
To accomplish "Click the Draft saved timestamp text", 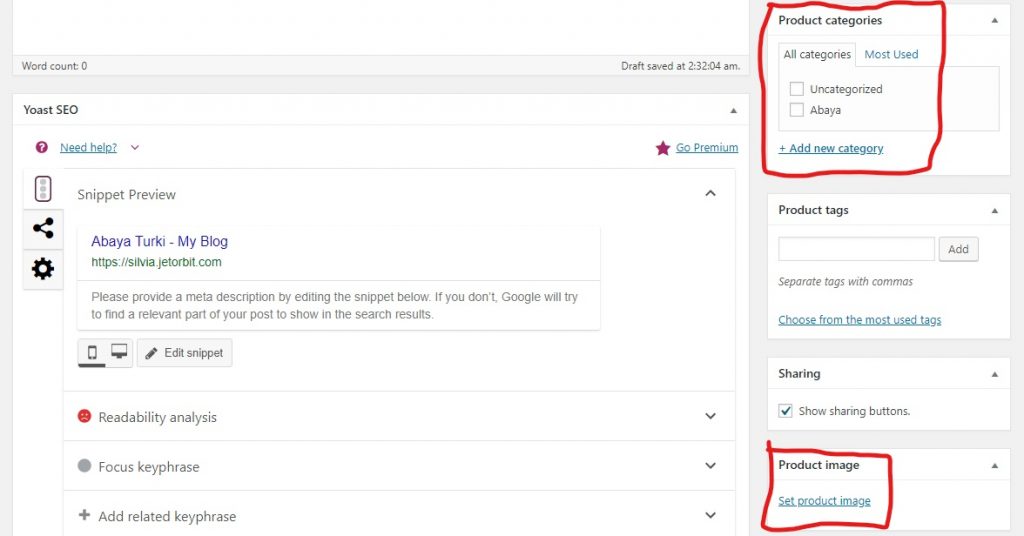I will (x=680, y=66).
